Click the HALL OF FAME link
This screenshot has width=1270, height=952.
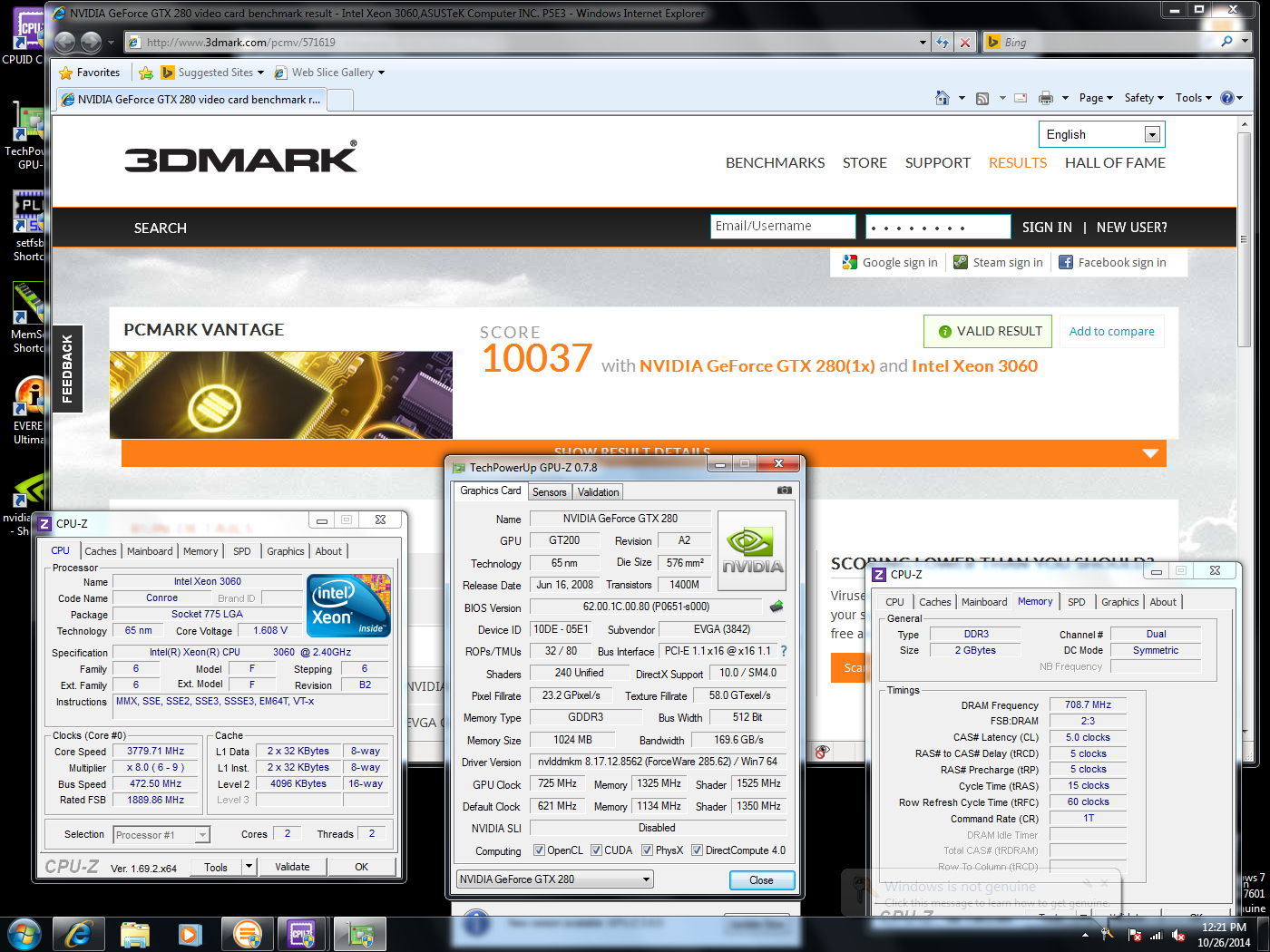point(1115,163)
